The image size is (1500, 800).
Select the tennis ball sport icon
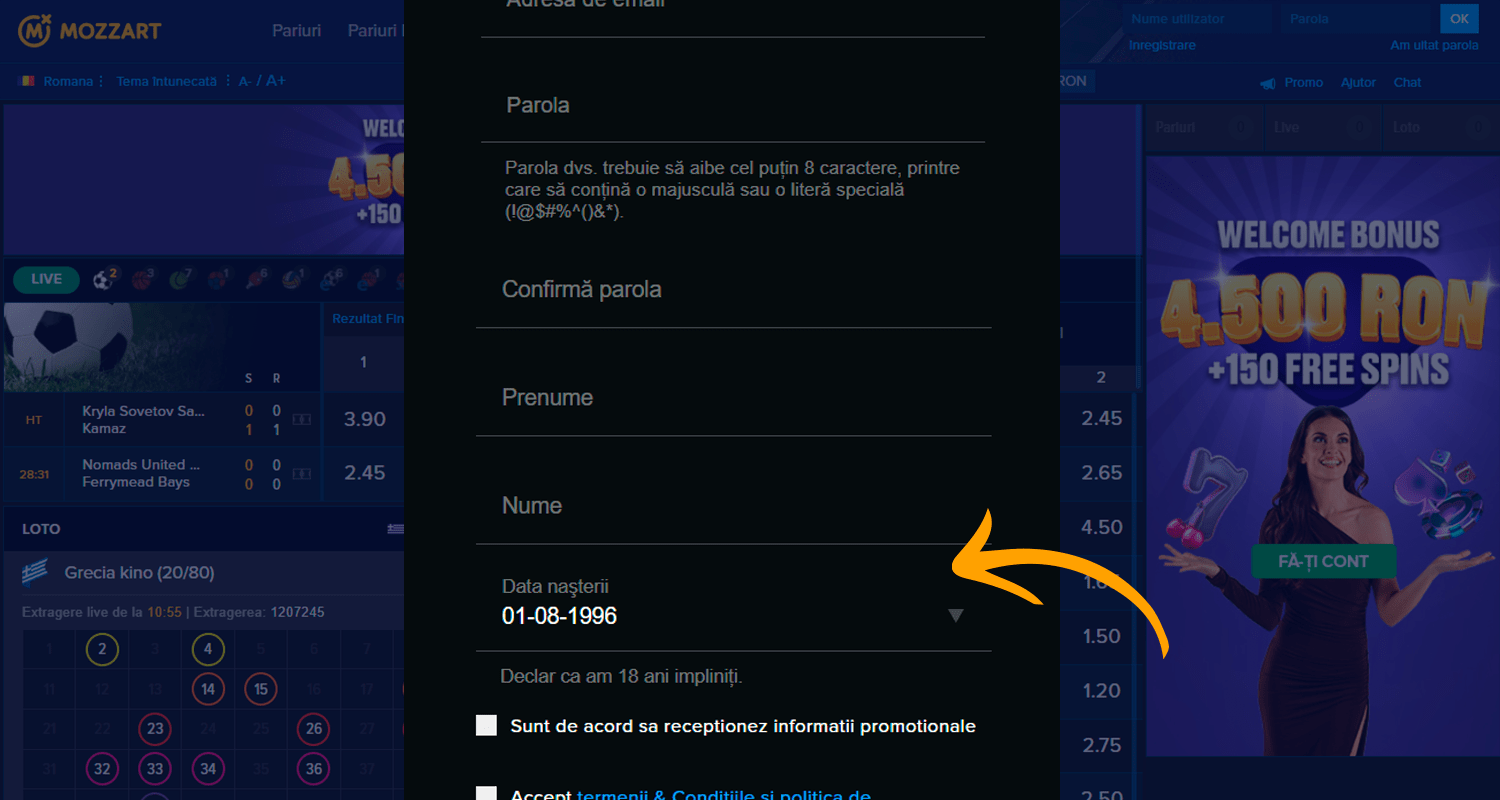coord(180,280)
